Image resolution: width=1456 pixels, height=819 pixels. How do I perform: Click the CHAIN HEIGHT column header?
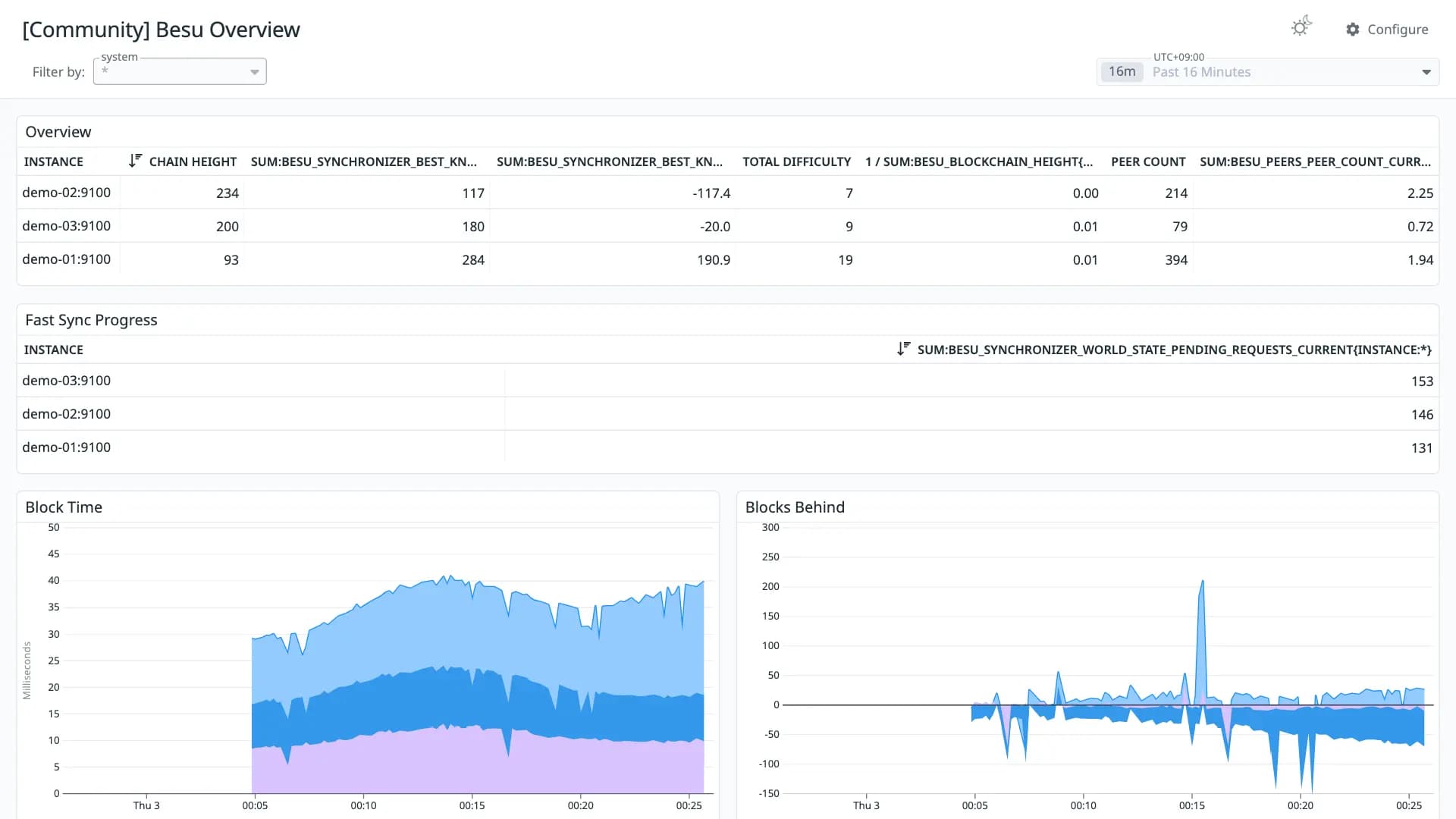pyautogui.click(x=193, y=162)
